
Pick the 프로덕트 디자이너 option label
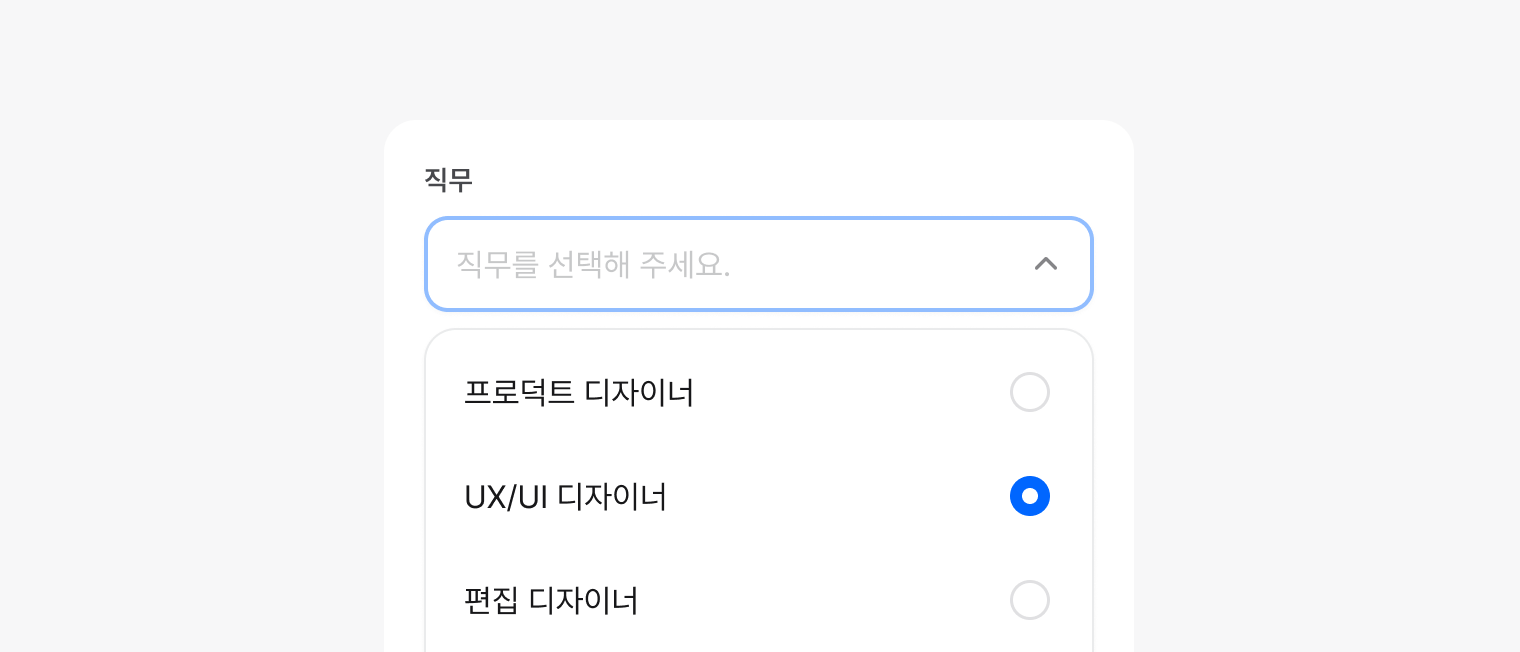[x=579, y=392]
